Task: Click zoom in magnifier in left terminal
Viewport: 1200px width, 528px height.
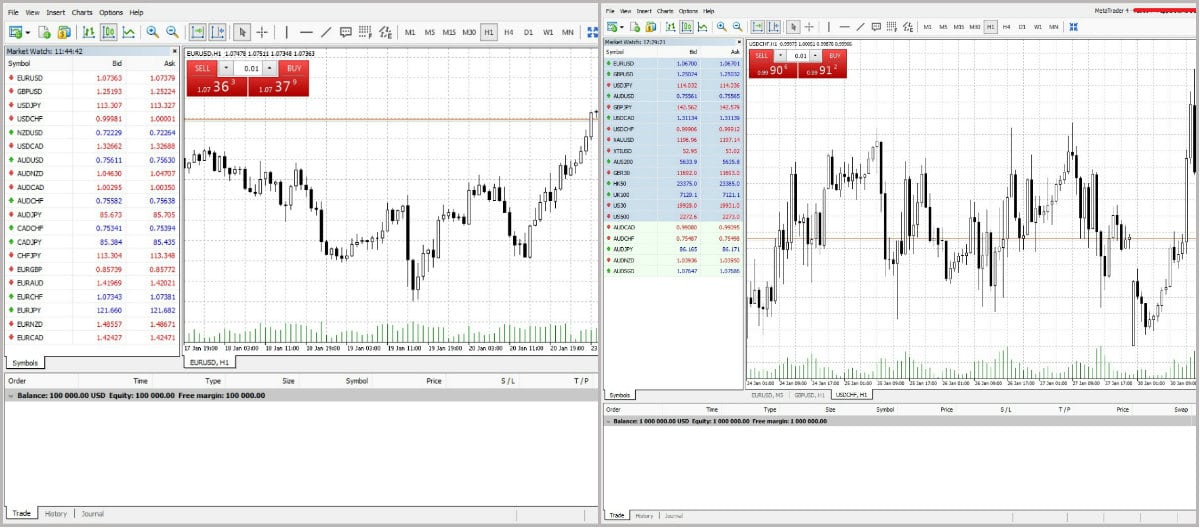Action: coord(152,32)
